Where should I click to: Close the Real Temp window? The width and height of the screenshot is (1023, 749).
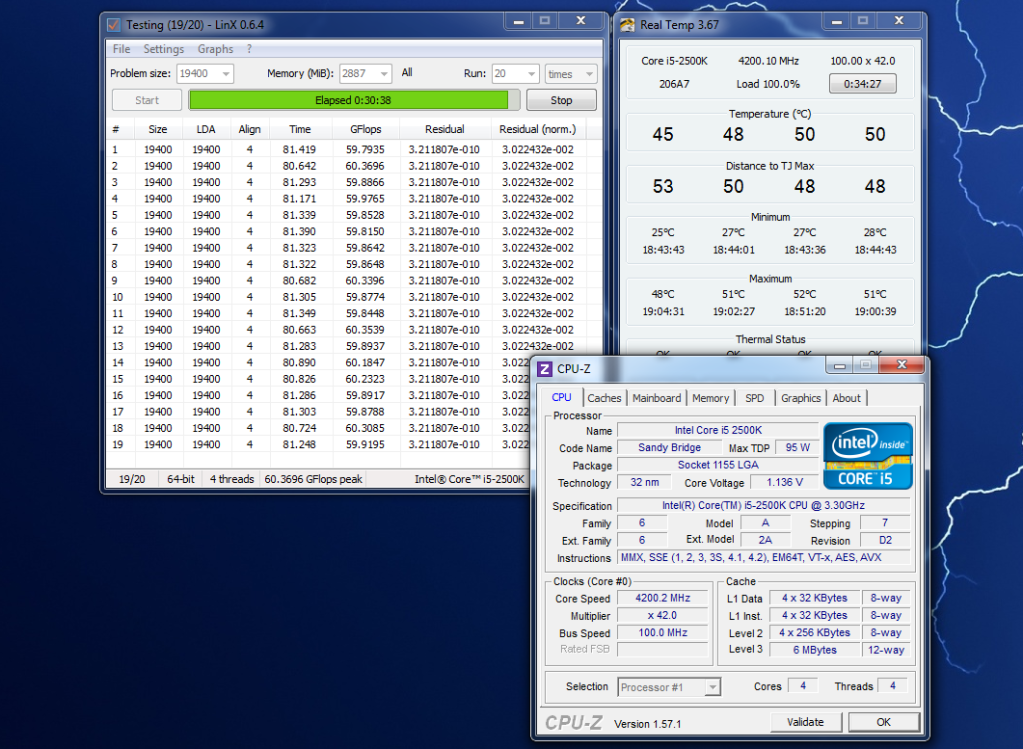[x=900, y=22]
